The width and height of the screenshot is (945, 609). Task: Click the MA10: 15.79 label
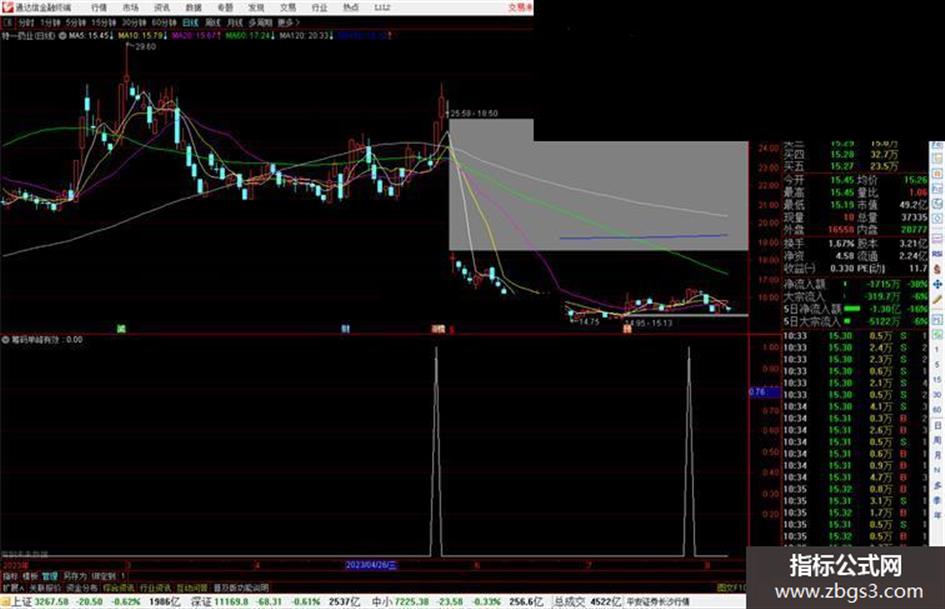tap(142, 36)
